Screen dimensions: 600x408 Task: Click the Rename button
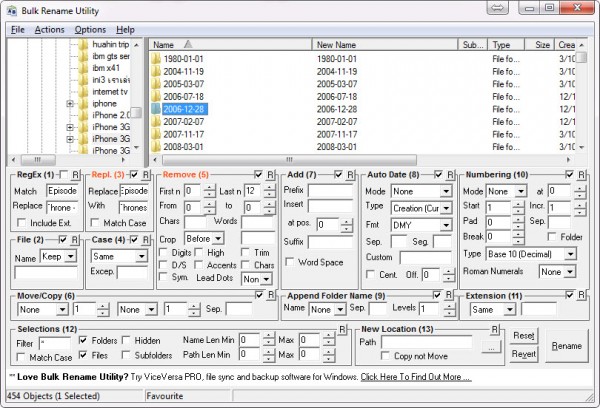pyautogui.click(x=565, y=346)
